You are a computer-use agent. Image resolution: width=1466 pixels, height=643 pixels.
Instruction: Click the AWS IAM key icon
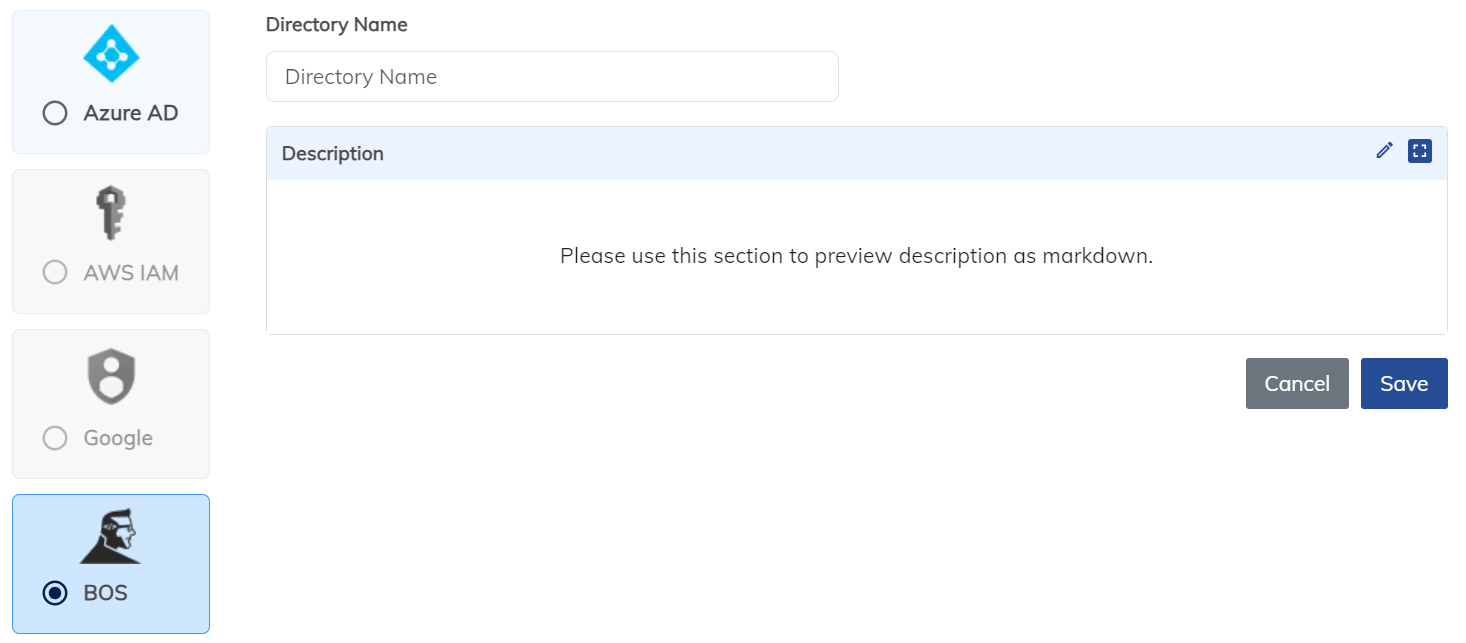[110, 214]
